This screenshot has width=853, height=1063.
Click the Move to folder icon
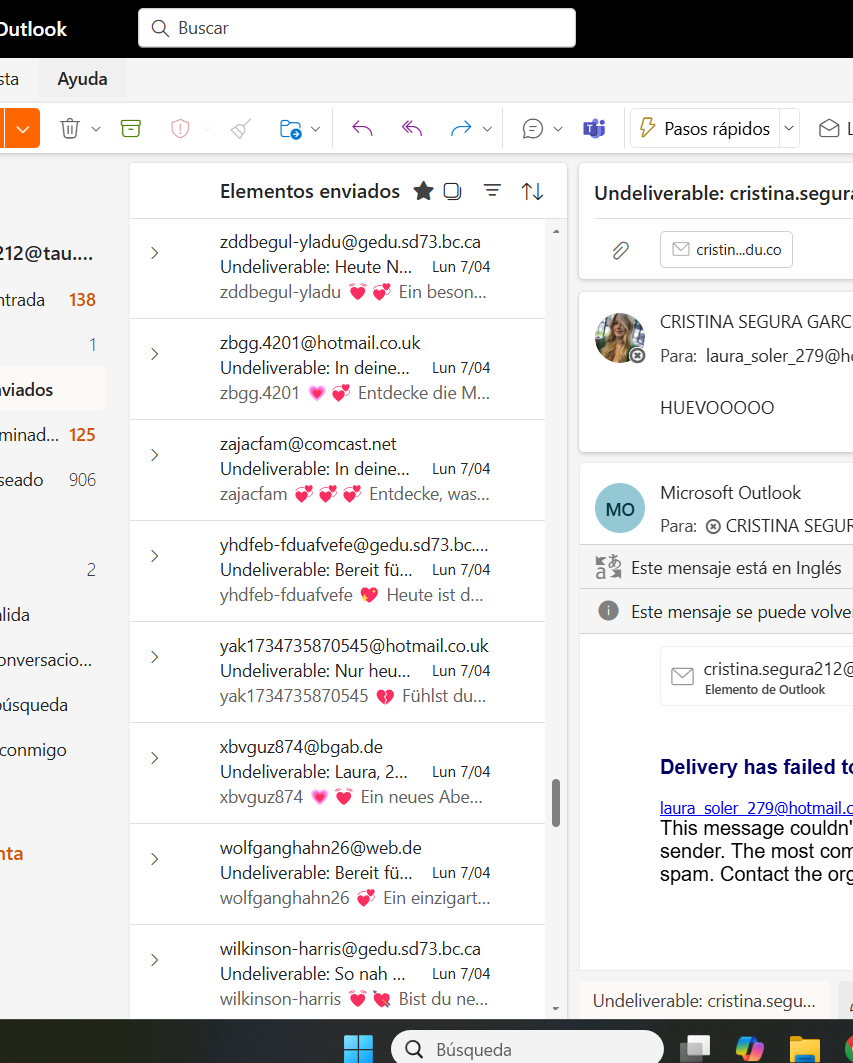pos(291,128)
